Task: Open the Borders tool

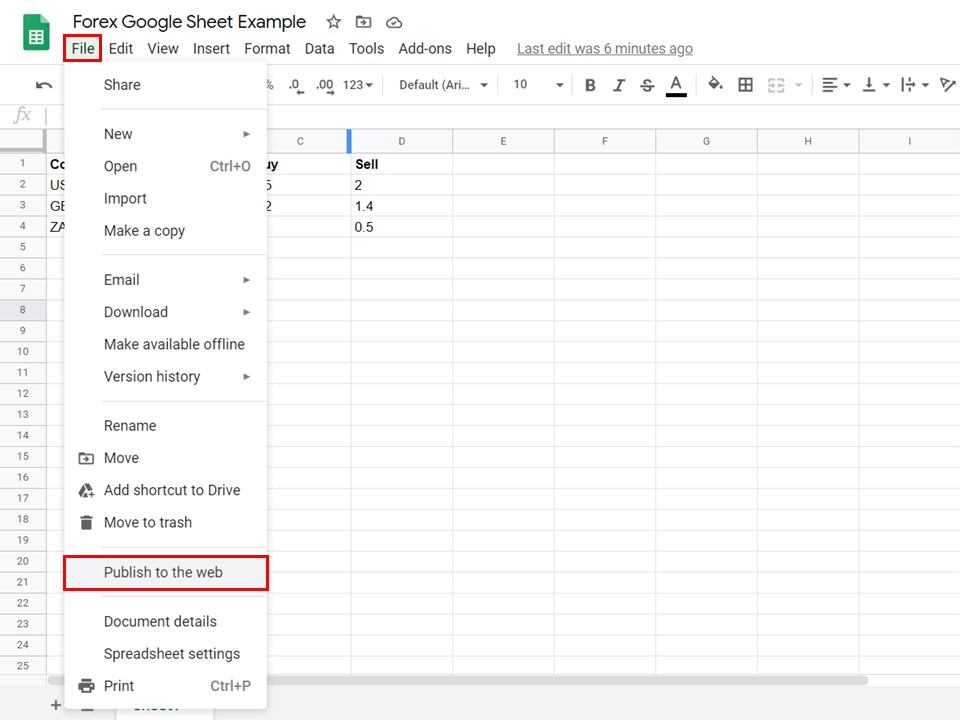Action: pyautogui.click(x=746, y=85)
